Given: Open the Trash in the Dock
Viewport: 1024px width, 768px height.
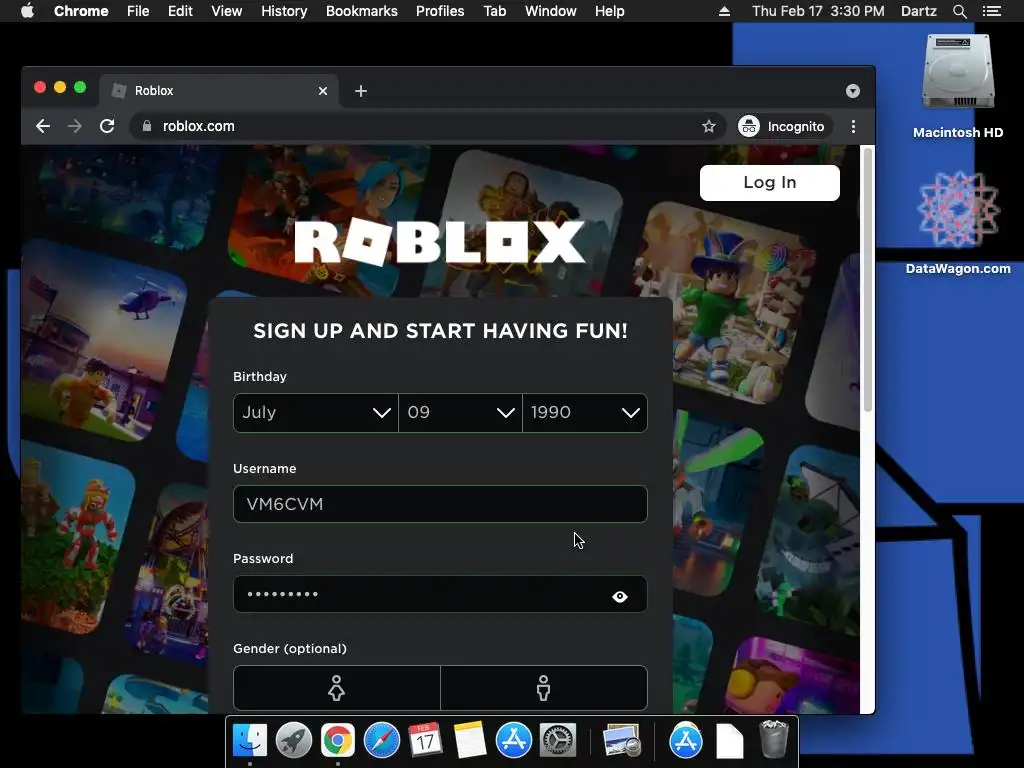Looking at the screenshot, I should pos(774,739).
